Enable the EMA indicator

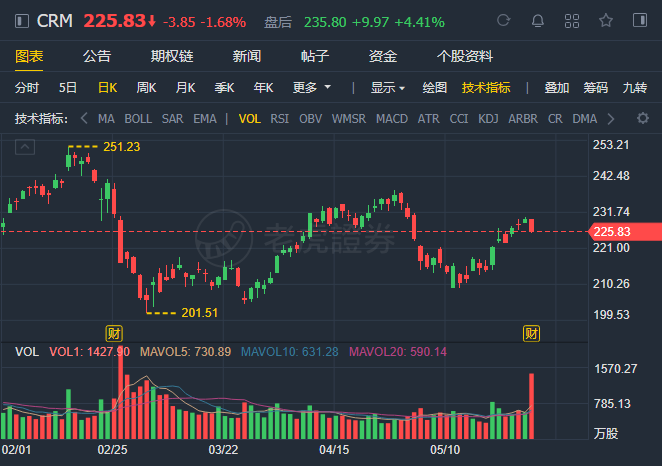[205, 119]
